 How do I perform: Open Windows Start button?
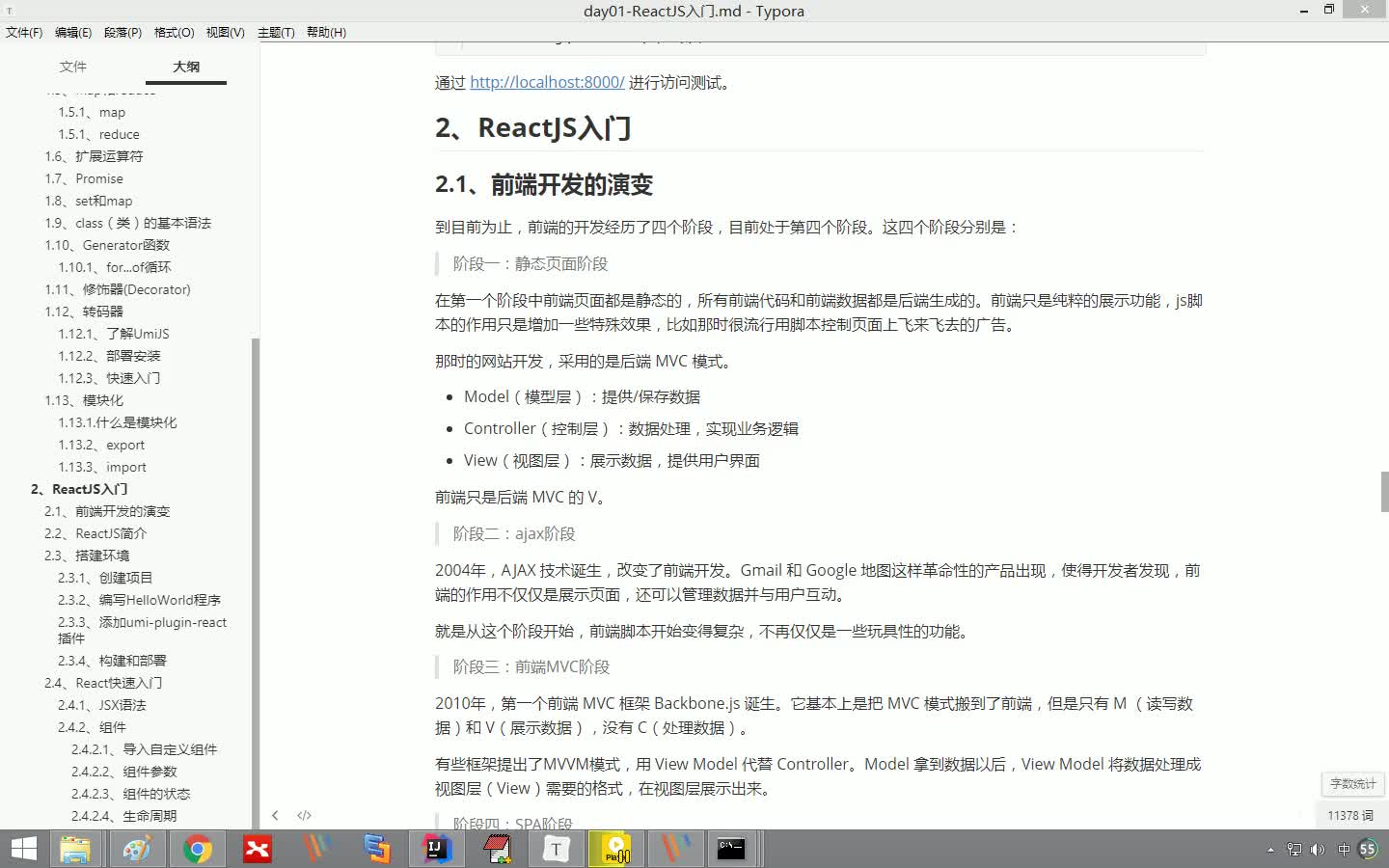tap(23, 849)
